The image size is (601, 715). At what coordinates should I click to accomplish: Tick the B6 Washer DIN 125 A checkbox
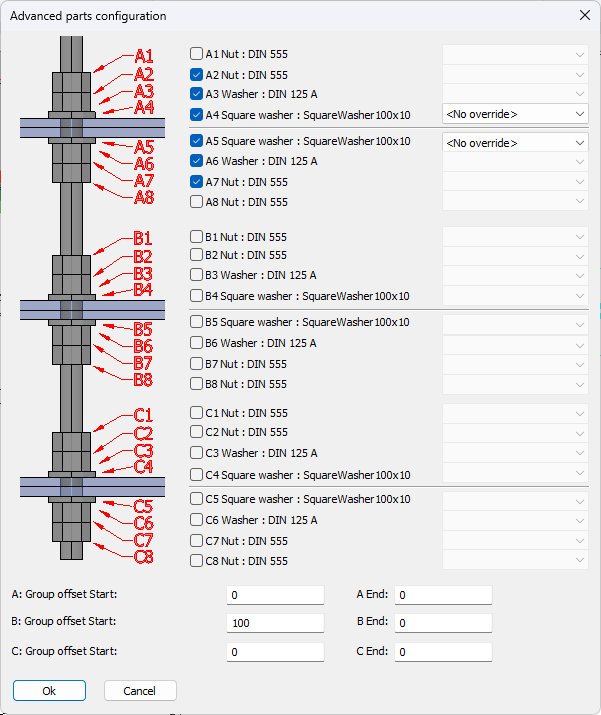(x=197, y=343)
